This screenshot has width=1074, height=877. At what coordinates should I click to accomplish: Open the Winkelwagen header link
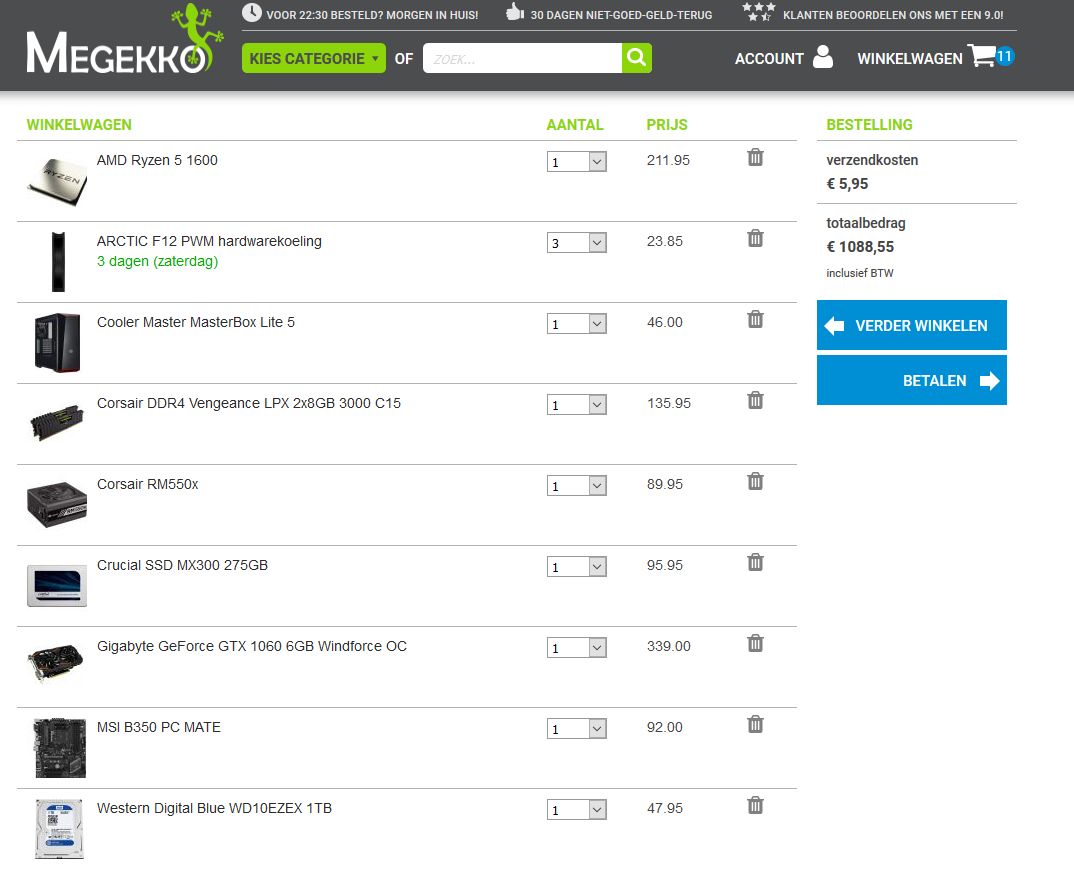910,59
